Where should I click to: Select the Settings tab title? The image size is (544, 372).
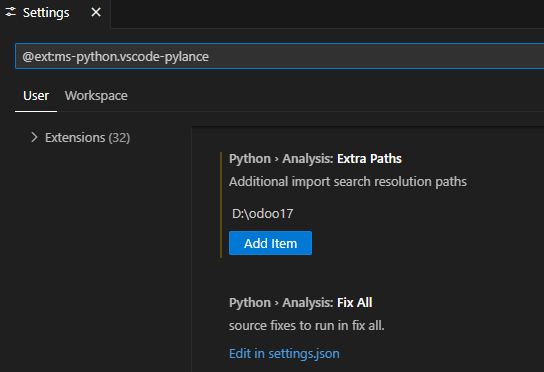click(46, 13)
